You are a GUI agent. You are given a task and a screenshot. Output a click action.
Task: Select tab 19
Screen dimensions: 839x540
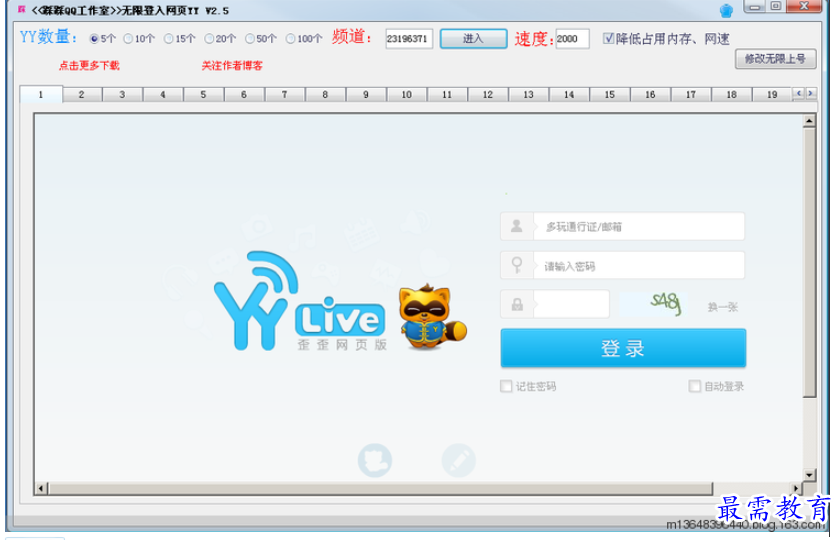772,95
